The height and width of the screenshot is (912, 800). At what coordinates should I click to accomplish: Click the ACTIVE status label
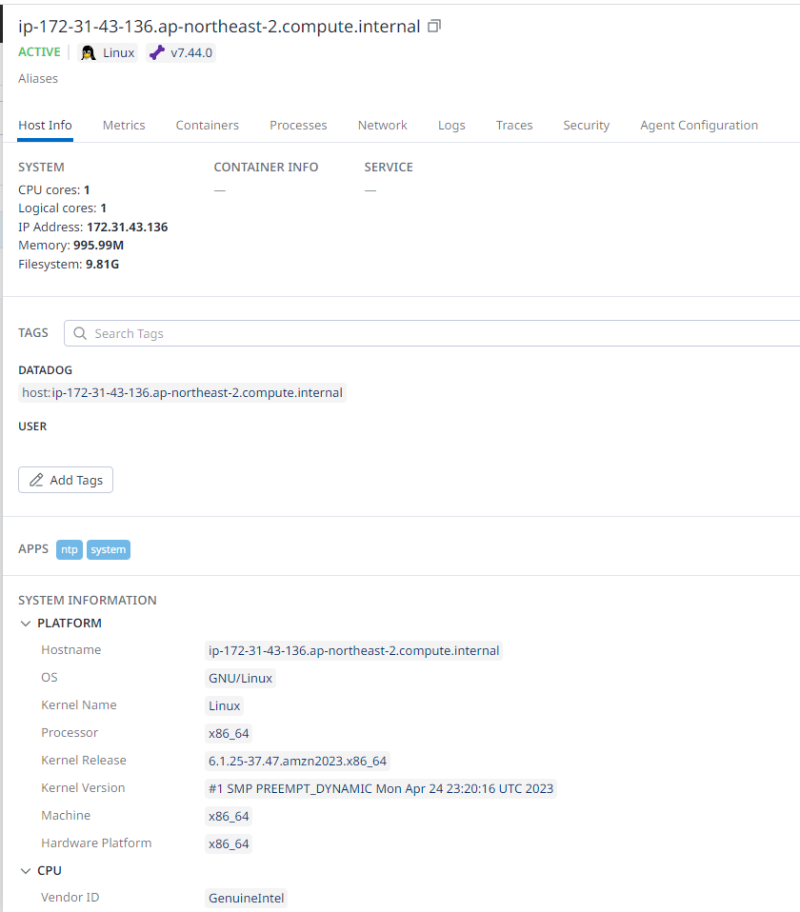40,52
